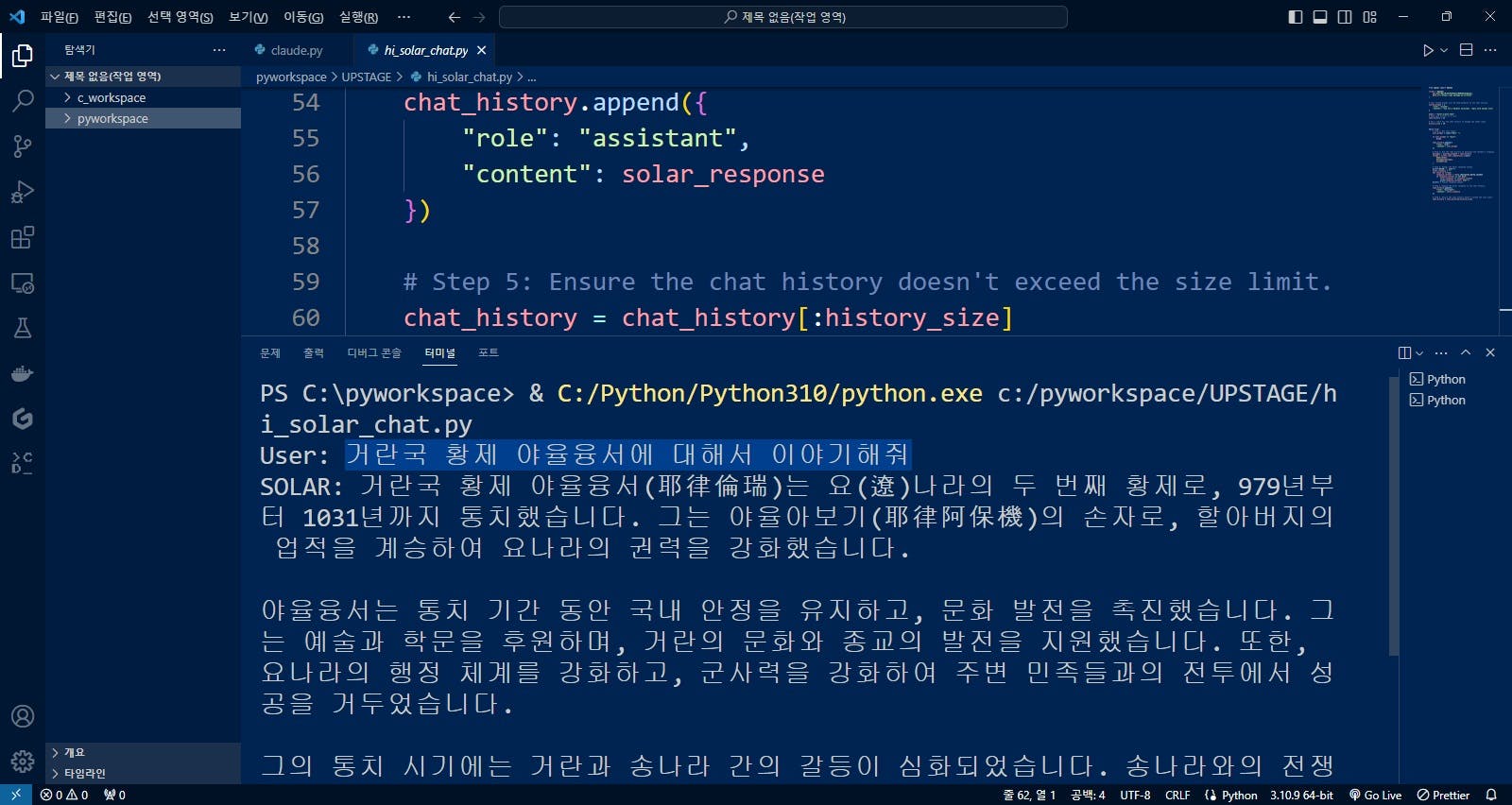Open the 파일(F) menu

59,17
